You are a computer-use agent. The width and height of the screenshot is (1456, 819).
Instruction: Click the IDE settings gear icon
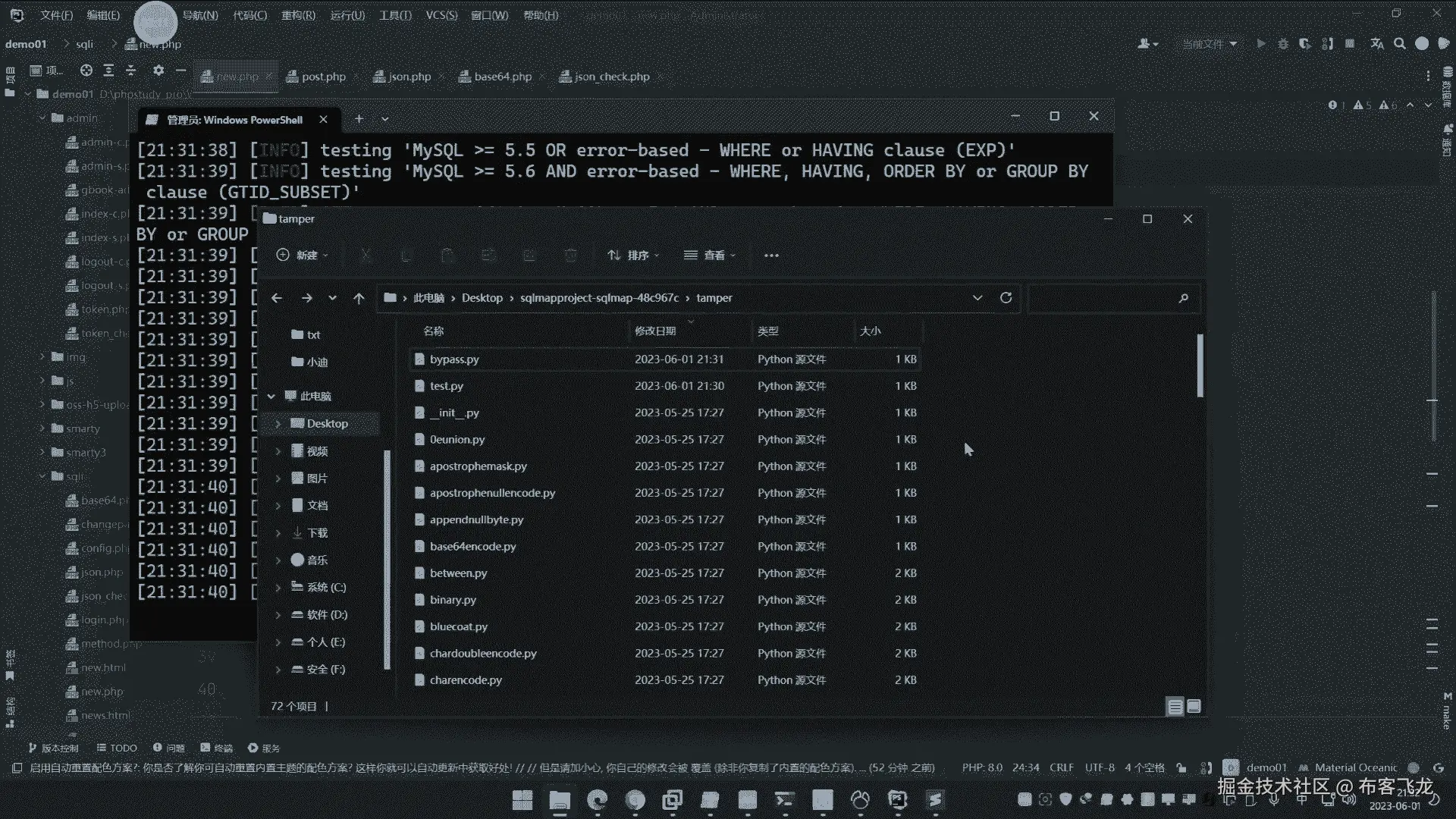coord(158,71)
